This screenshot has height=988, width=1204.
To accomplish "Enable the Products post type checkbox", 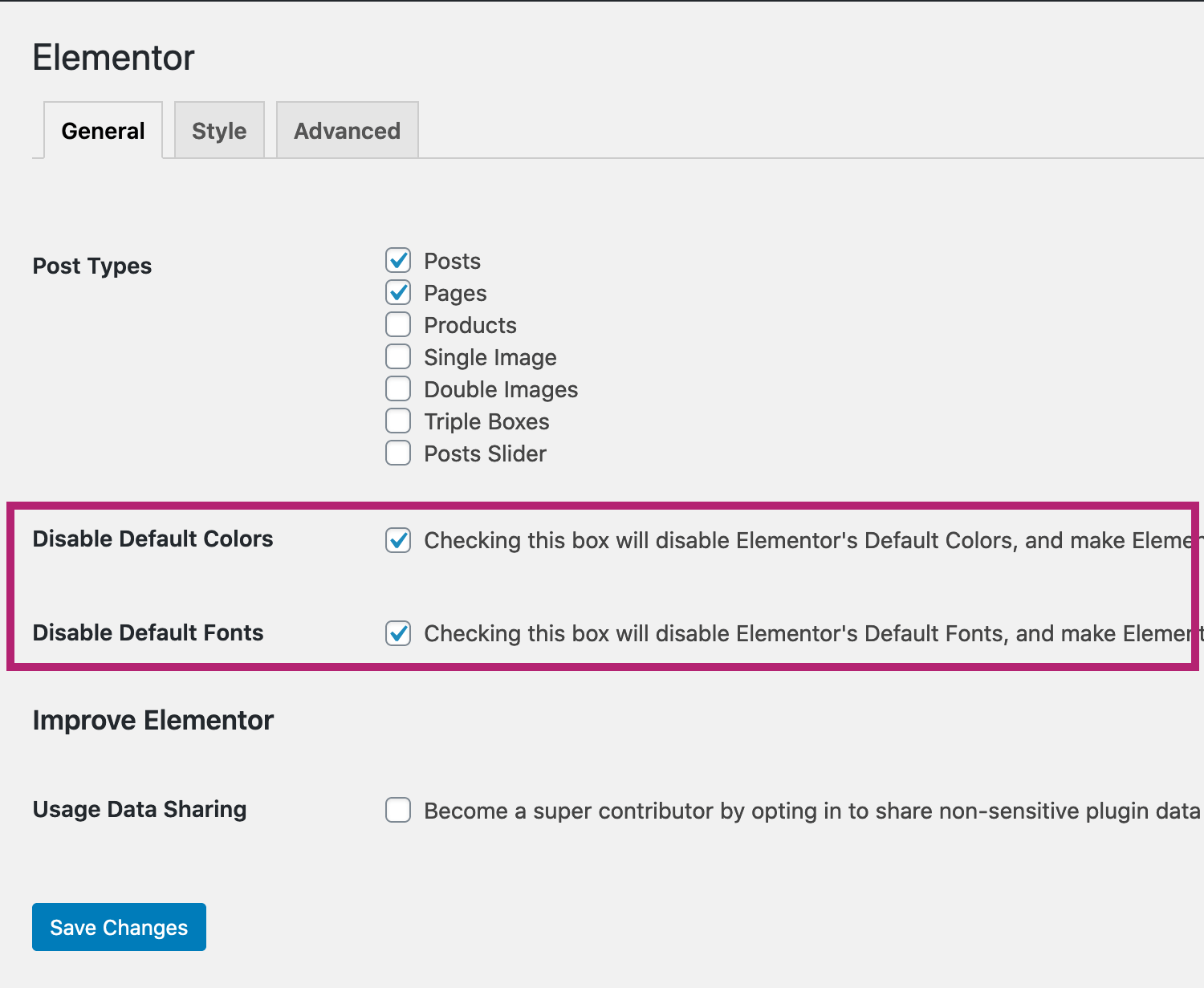I will (398, 324).
